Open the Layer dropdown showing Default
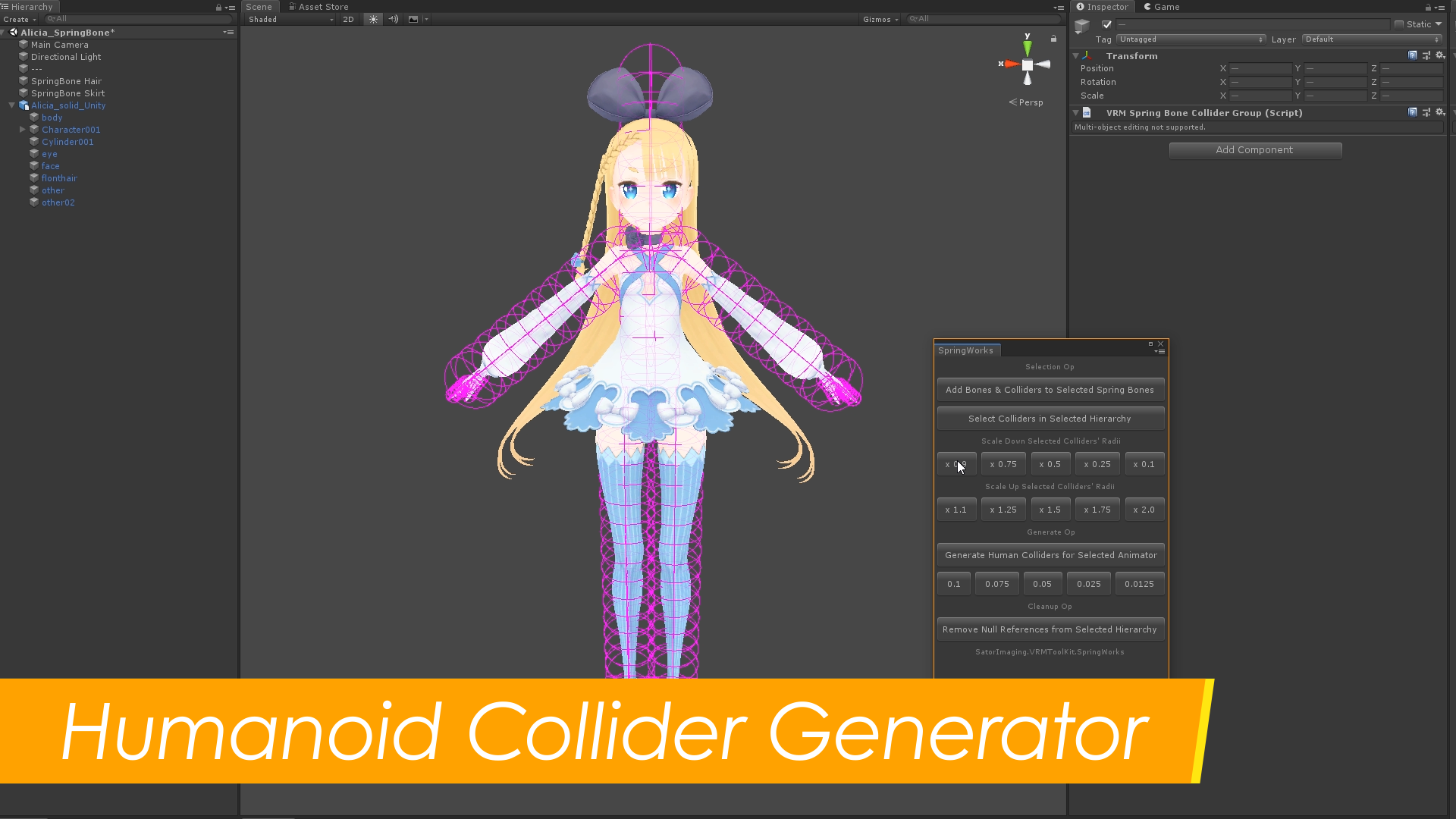The width and height of the screenshot is (1456, 819). coord(1371,39)
